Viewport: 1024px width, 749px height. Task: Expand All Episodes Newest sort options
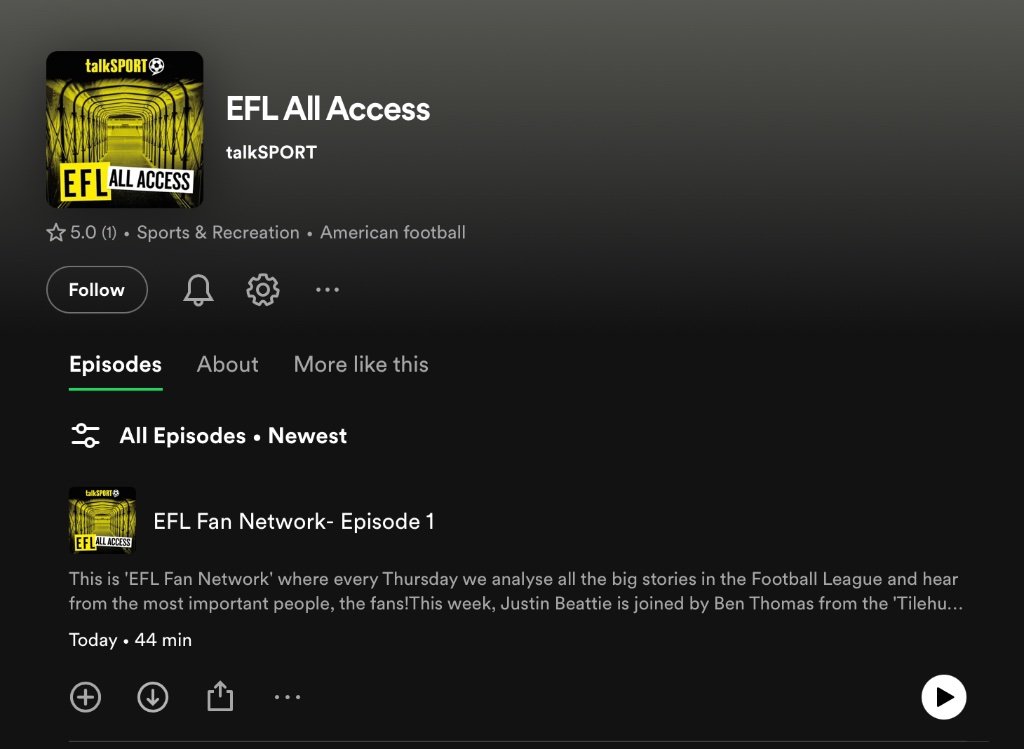[x=233, y=436]
